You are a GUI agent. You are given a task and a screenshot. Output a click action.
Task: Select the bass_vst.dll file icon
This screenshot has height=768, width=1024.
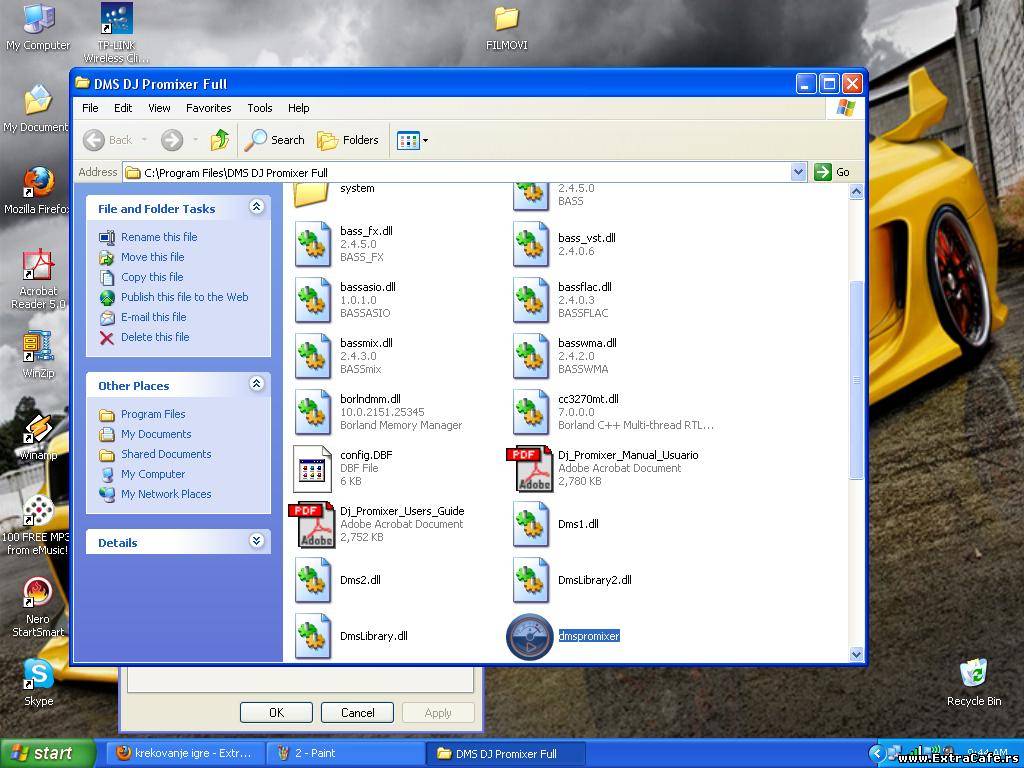pos(531,244)
